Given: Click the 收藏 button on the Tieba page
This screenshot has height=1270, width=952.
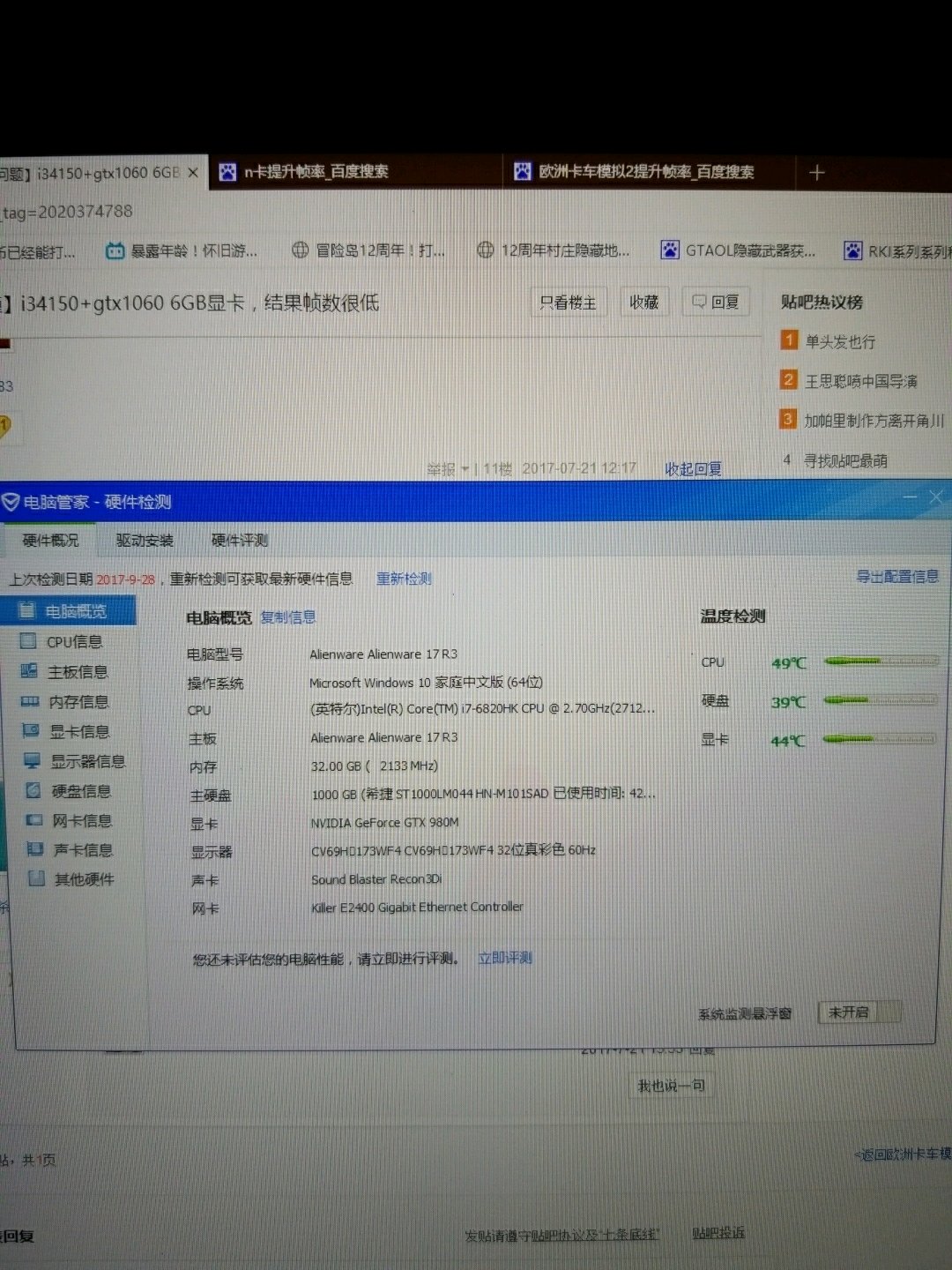Looking at the screenshot, I should click(643, 302).
